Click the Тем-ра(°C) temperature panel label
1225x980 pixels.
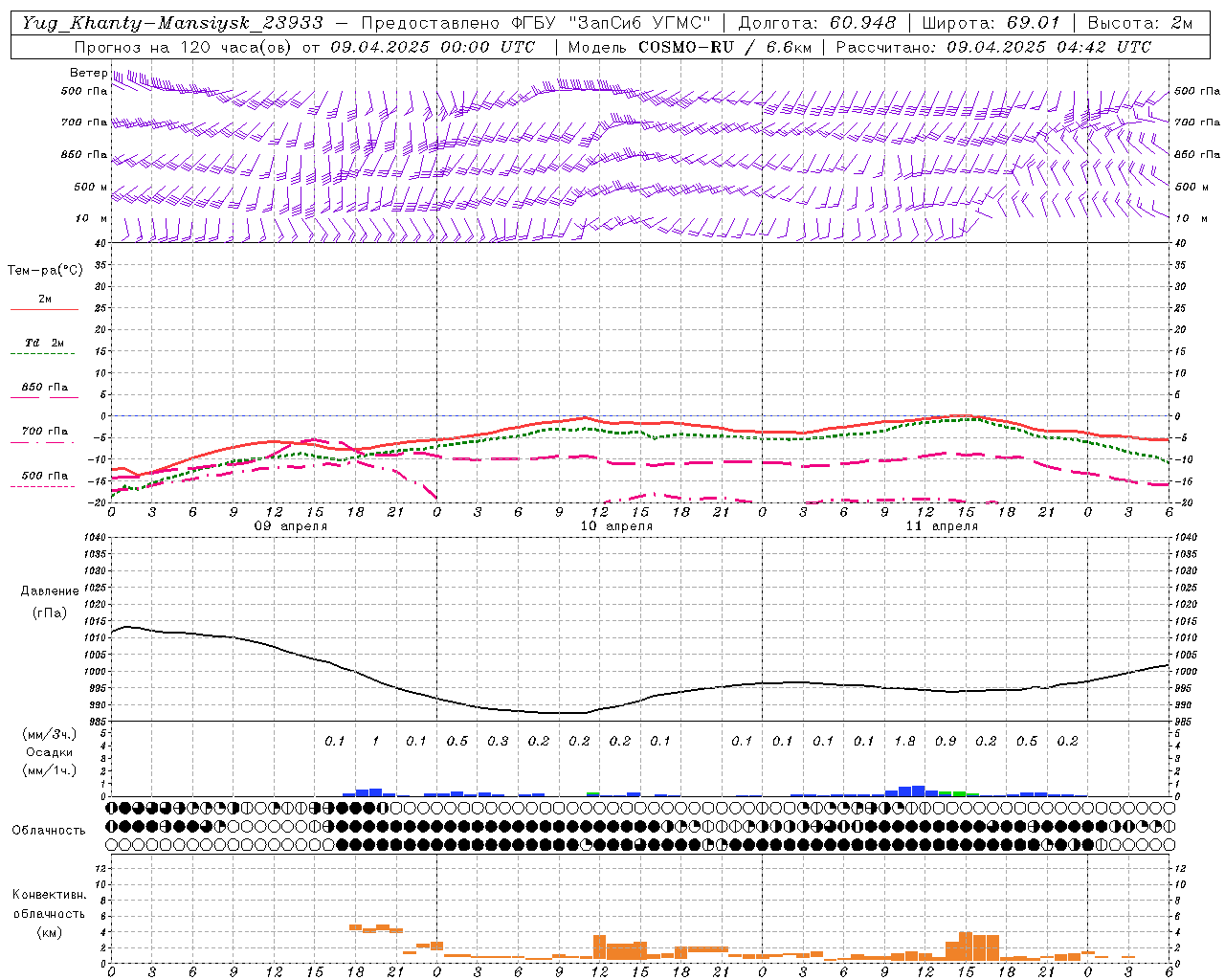click(x=45, y=271)
